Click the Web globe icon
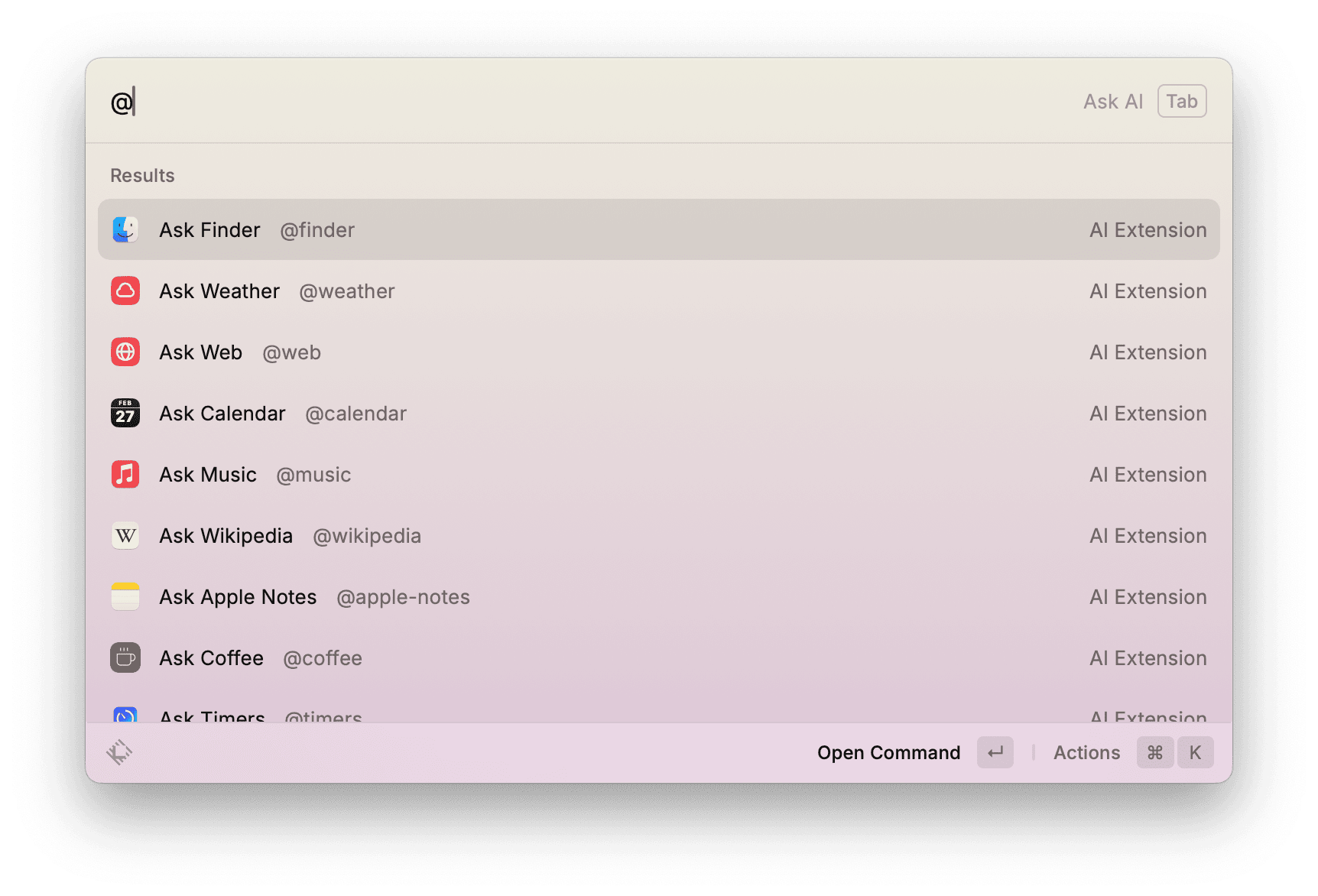1318x896 pixels. 125,352
